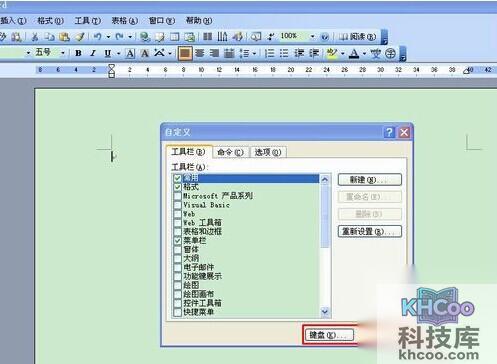The image size is (497, 364).
Task: Toggle Italic formatting
Action: 93,53
